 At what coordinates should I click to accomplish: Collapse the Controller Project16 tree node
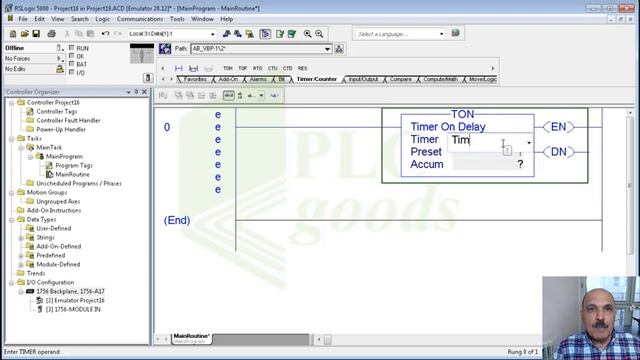coord(12,103)
